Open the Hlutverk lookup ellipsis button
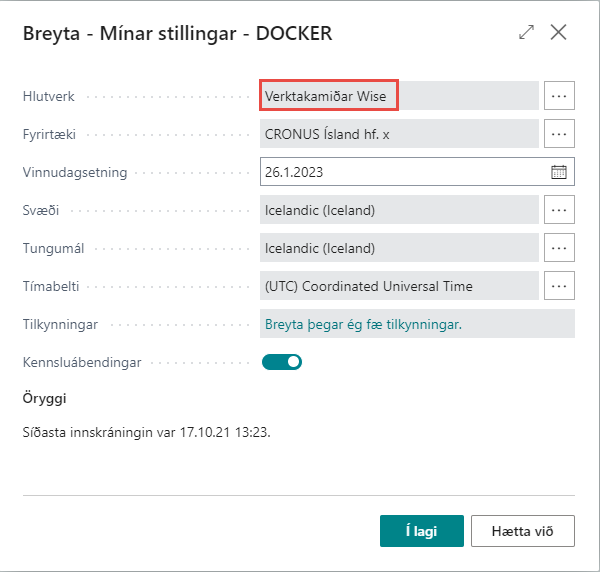Image resolution: width=600 pixels, height=572 pixels. pos(559,96)
